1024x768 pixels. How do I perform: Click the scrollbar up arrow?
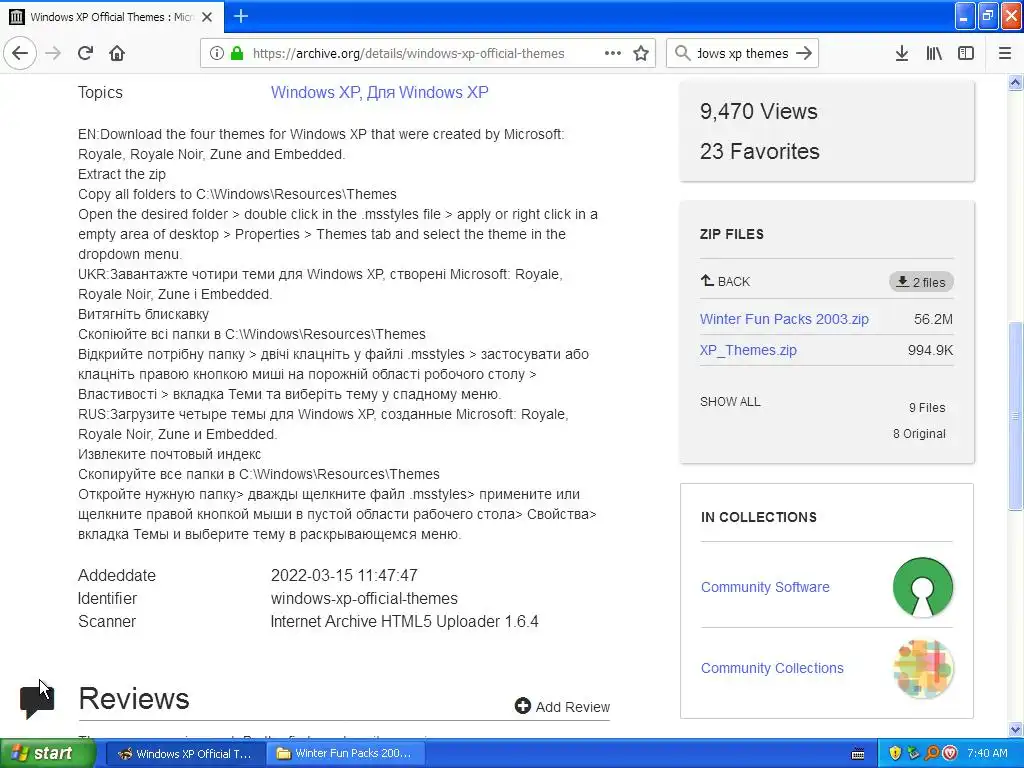(x=1015, y=82)
